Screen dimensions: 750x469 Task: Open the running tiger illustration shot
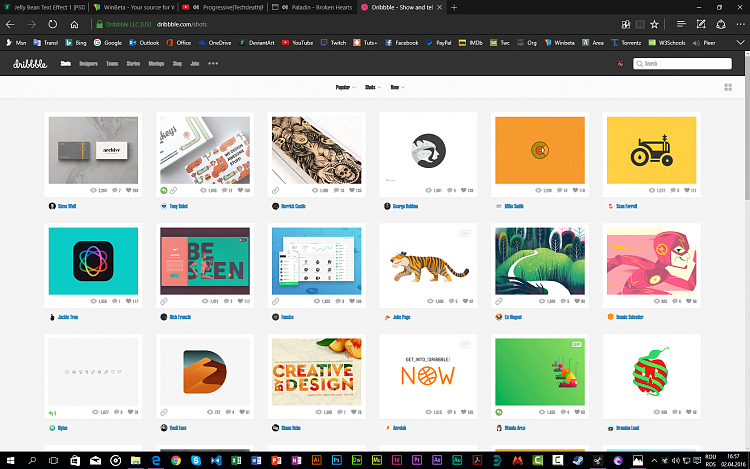pos(422,265)
